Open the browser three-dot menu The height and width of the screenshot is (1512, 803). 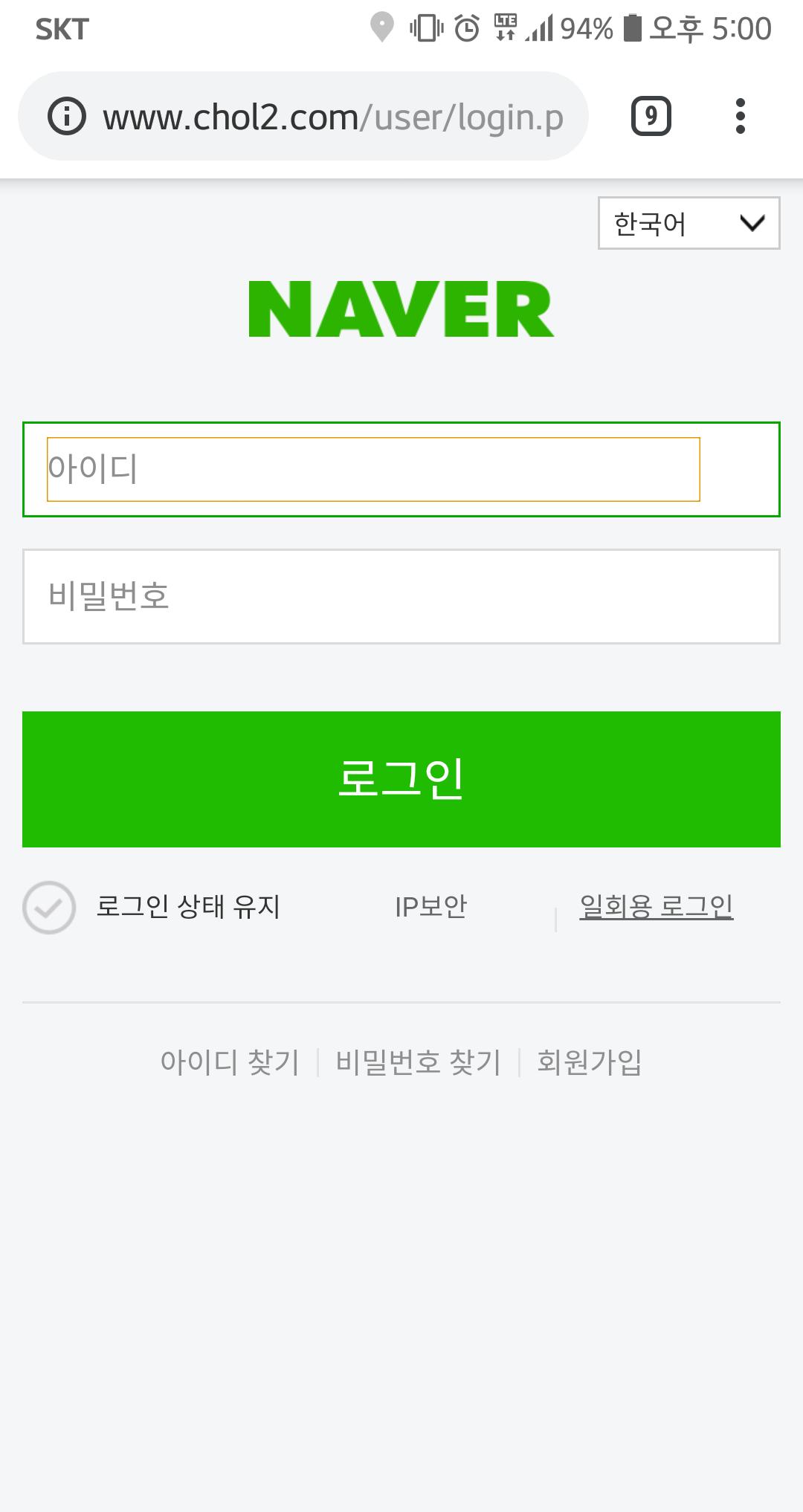pos(740,117)
